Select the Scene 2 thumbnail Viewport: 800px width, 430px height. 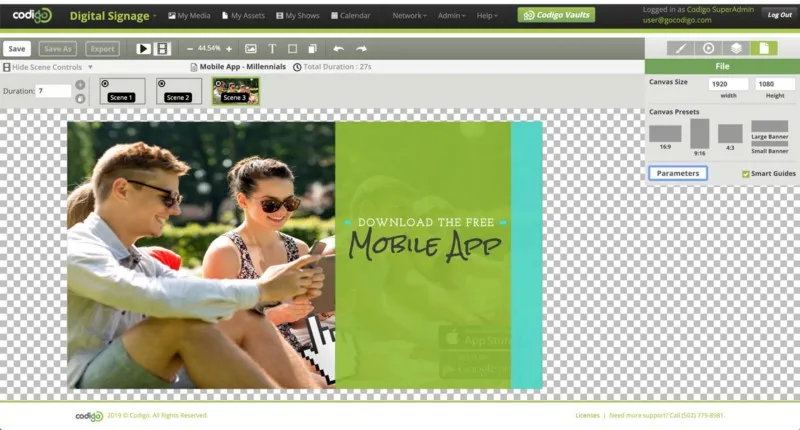tap(179, 91)
